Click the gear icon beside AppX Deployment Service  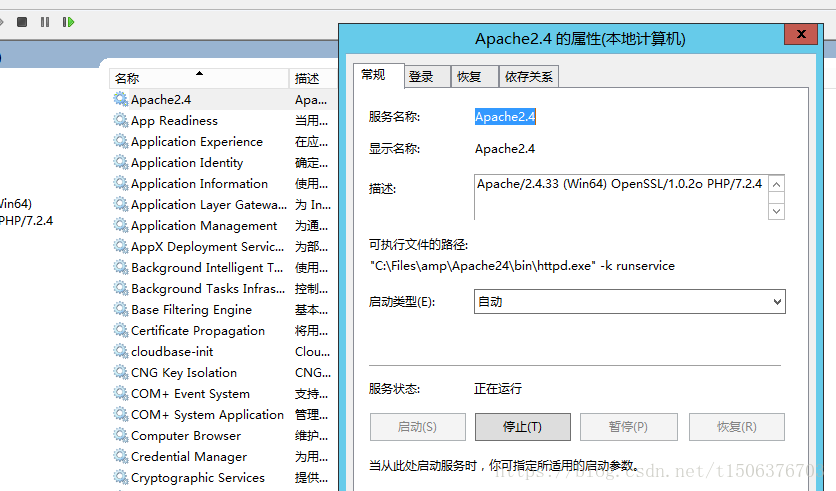(x=120, y=246)
